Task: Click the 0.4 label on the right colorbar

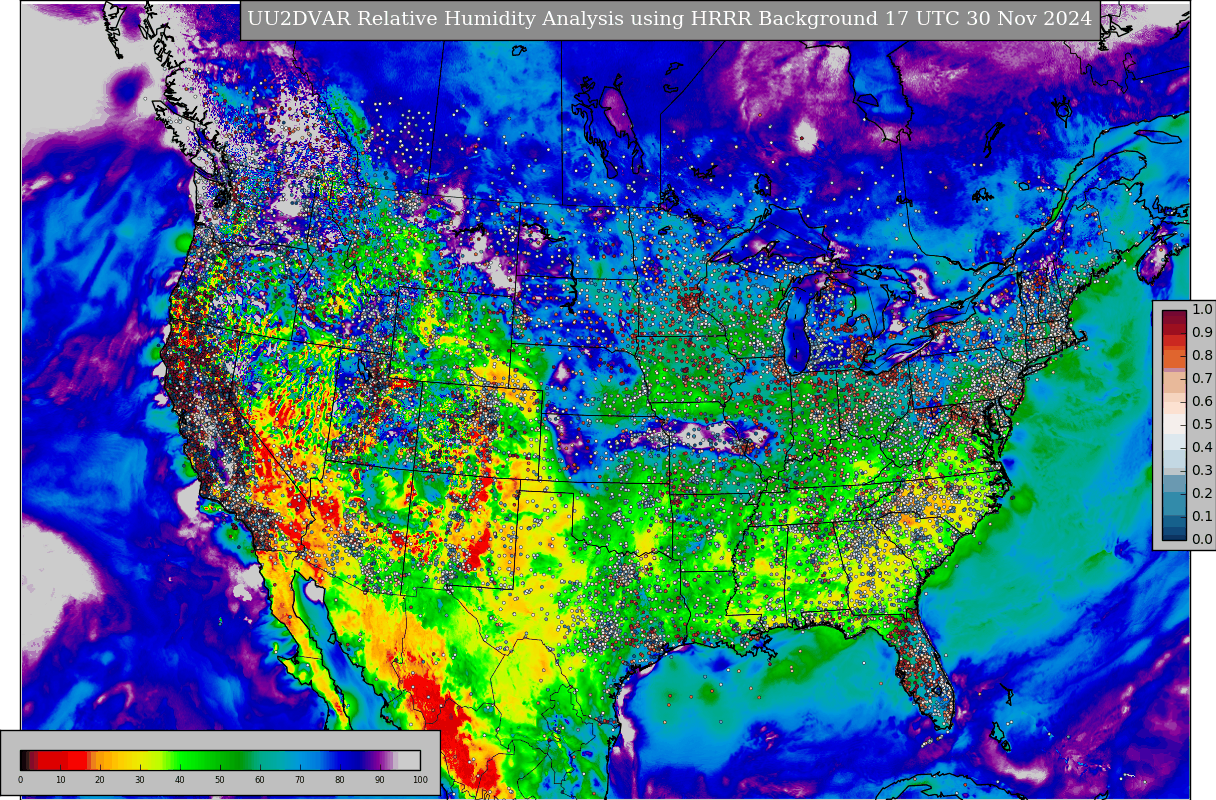Action: [1202, 448]
